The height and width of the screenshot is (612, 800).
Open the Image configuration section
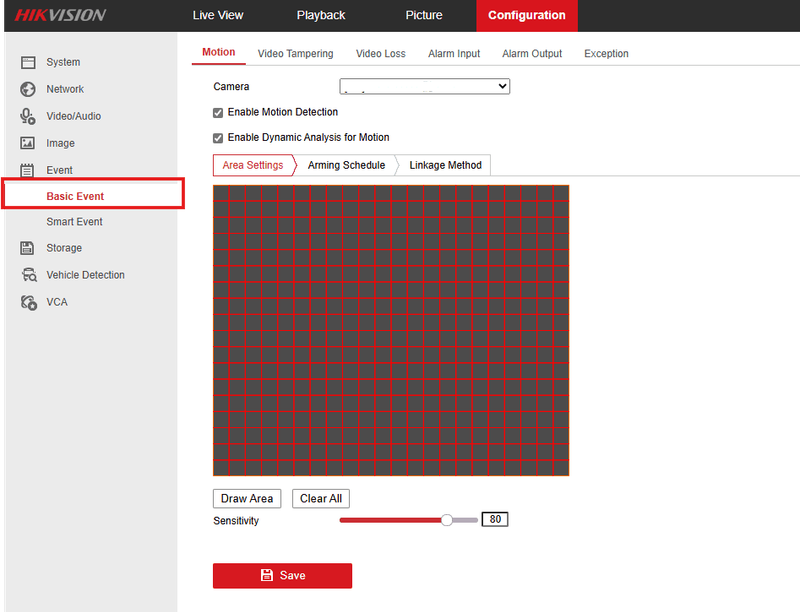(60, 143)
